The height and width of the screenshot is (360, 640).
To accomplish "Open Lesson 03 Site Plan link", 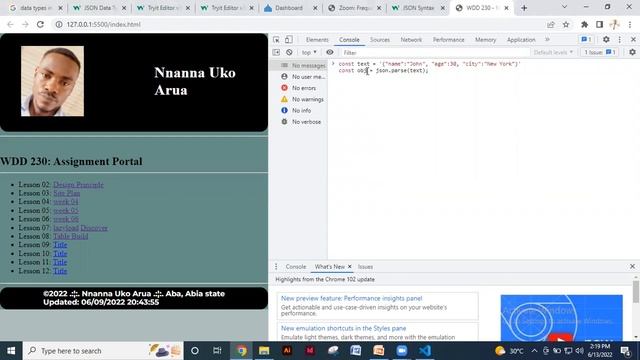I will tap(67, 193).
